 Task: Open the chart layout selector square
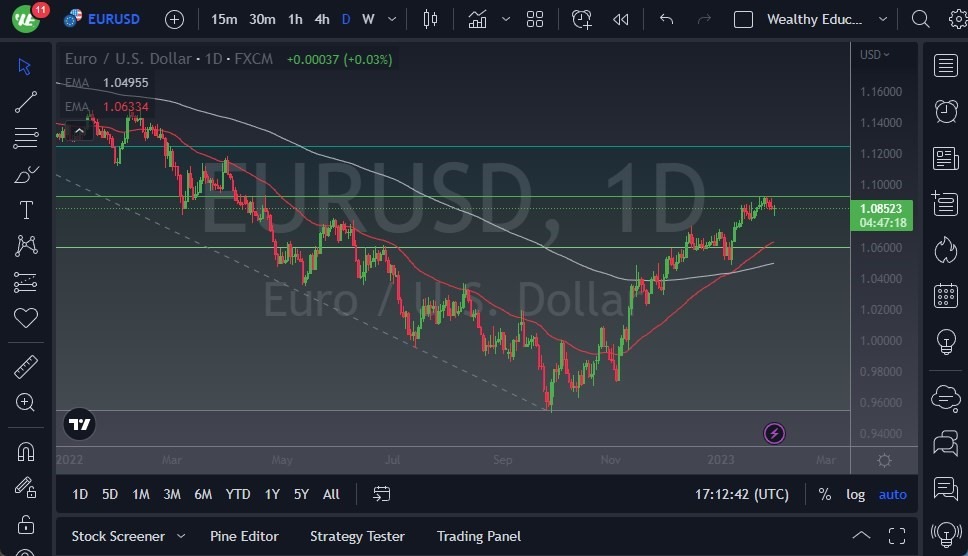[743, 20]
